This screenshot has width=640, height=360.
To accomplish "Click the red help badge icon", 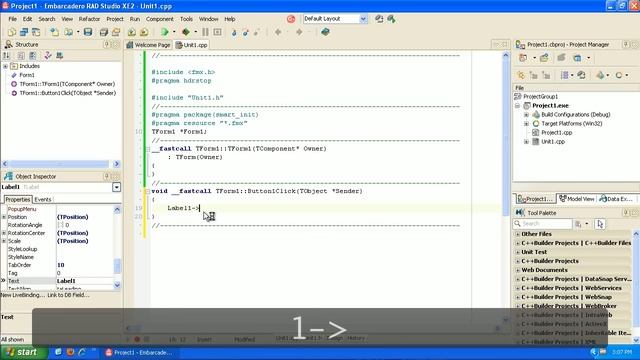I will (x=291, y=19).
